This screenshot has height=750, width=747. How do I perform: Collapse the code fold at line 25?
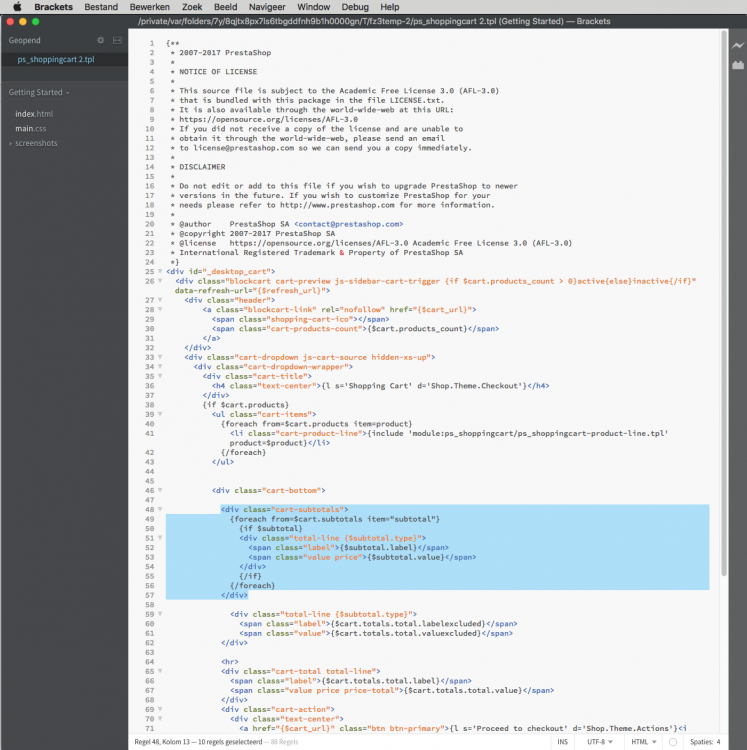point(160,271)
